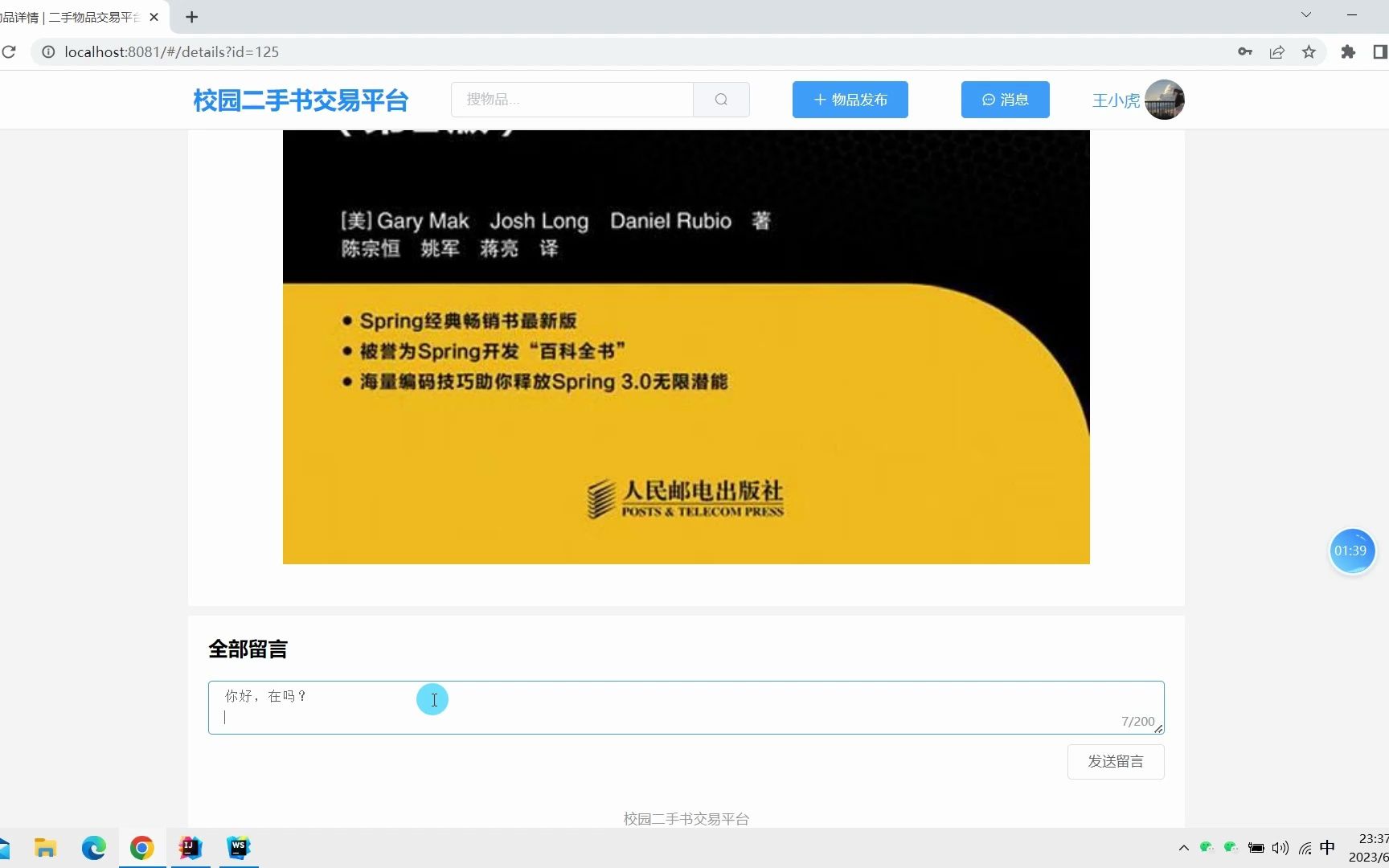
Task: Open the 消息 messages panel
Action: coord(1005,99)
